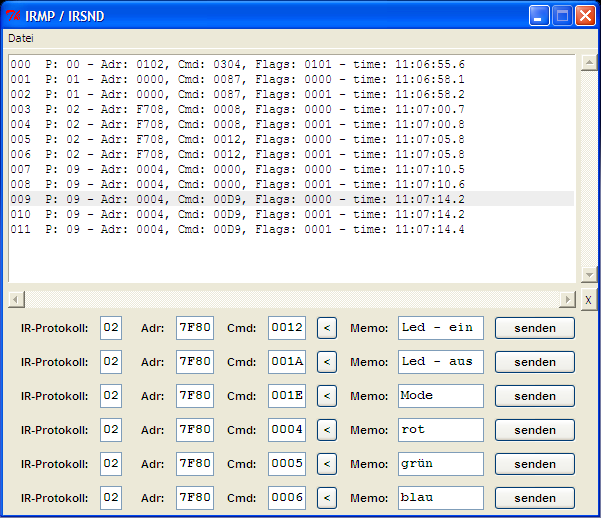Click the IR-Protokoll field in Led - ein row
Image resolution: width=601 pixels, height=518 pixels.
click(x=111, y=328)
